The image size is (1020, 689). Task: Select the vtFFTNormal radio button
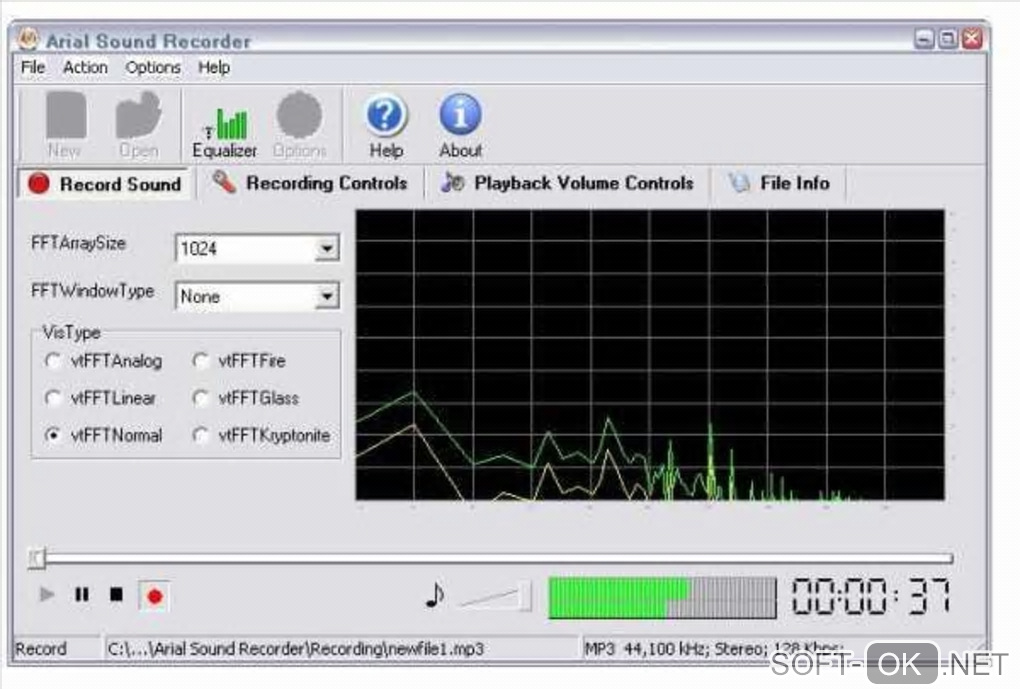(53, 435)
